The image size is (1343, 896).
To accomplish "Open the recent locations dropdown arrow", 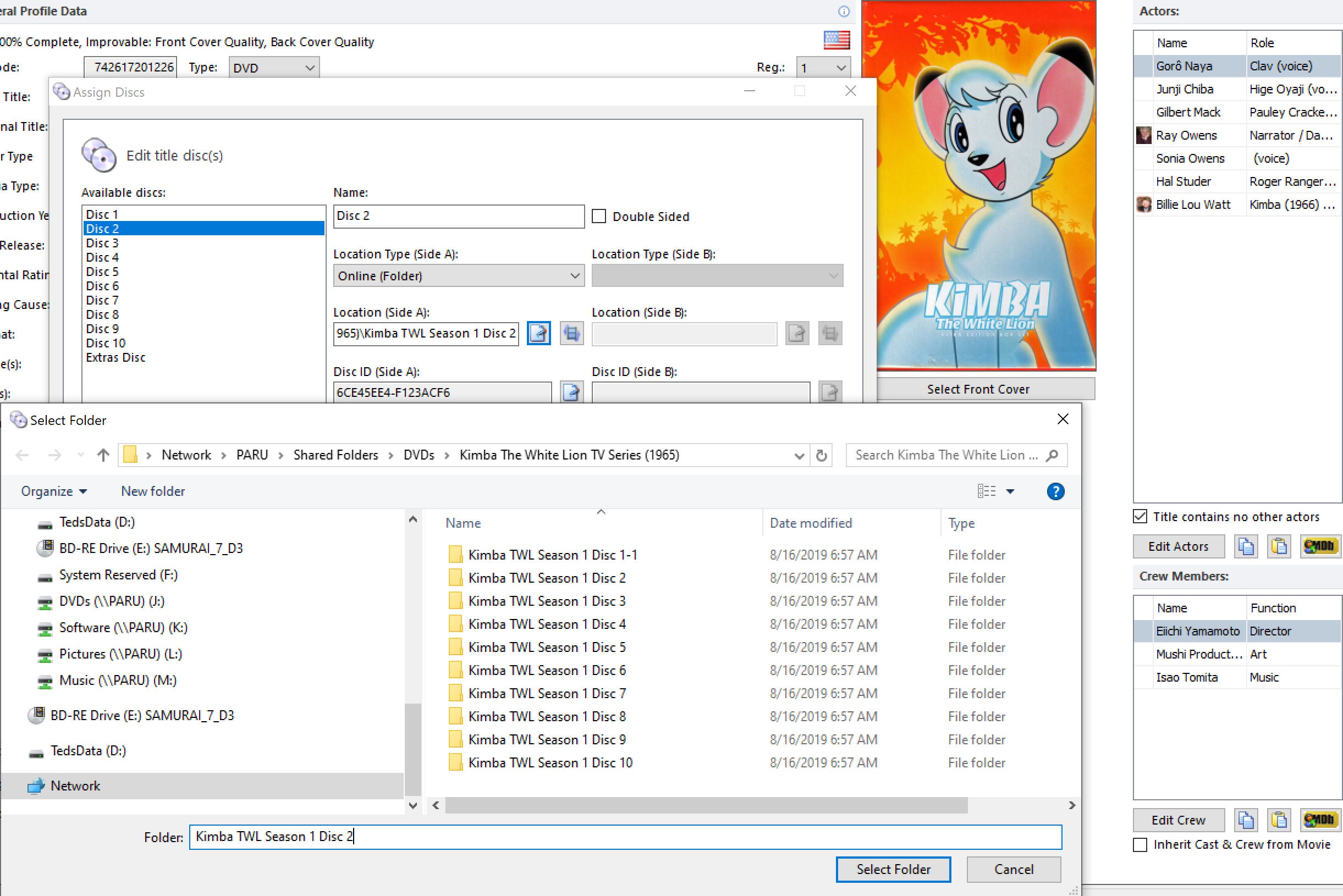I will [80, 455].
